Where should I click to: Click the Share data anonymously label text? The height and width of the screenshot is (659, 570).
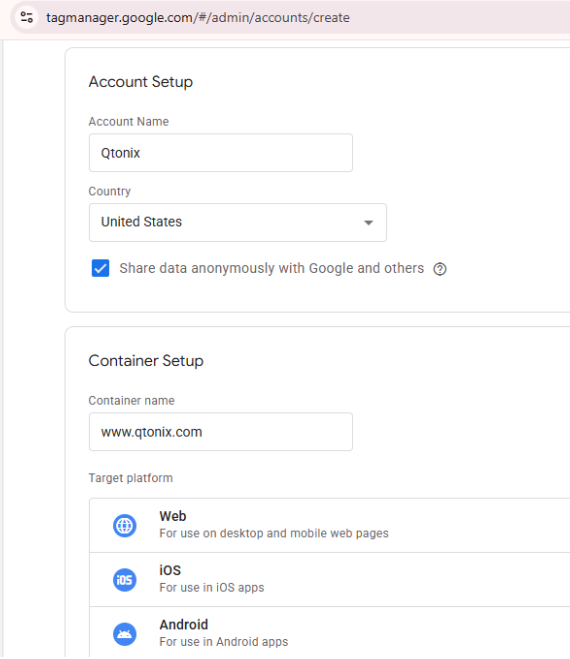[x=272, y=268]
